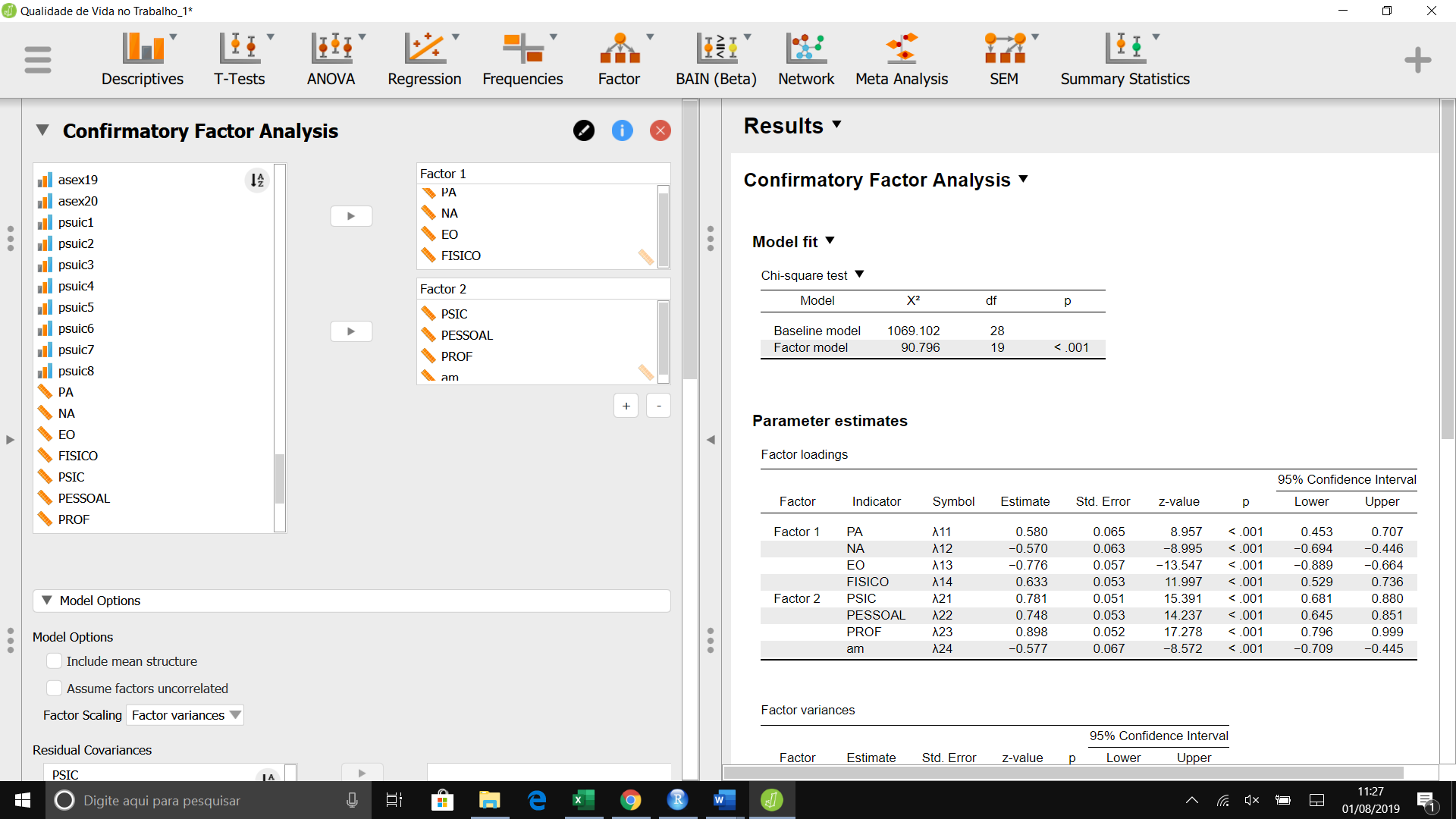The height and width of the screenshot is (819, 1456).
Task: Open the Factor analysis menu
Action: [620, 59]
